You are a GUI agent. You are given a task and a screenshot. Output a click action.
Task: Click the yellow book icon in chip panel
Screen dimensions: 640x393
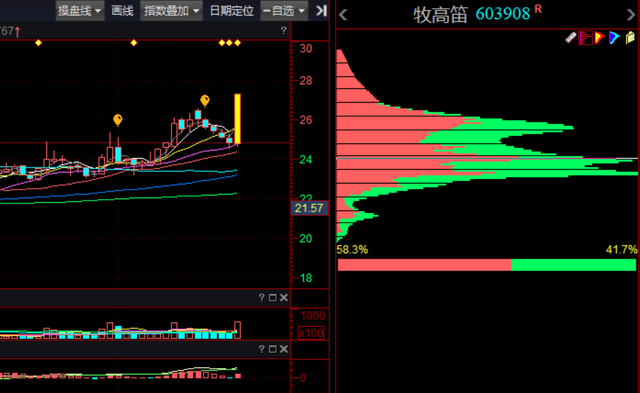click(630, 38)
